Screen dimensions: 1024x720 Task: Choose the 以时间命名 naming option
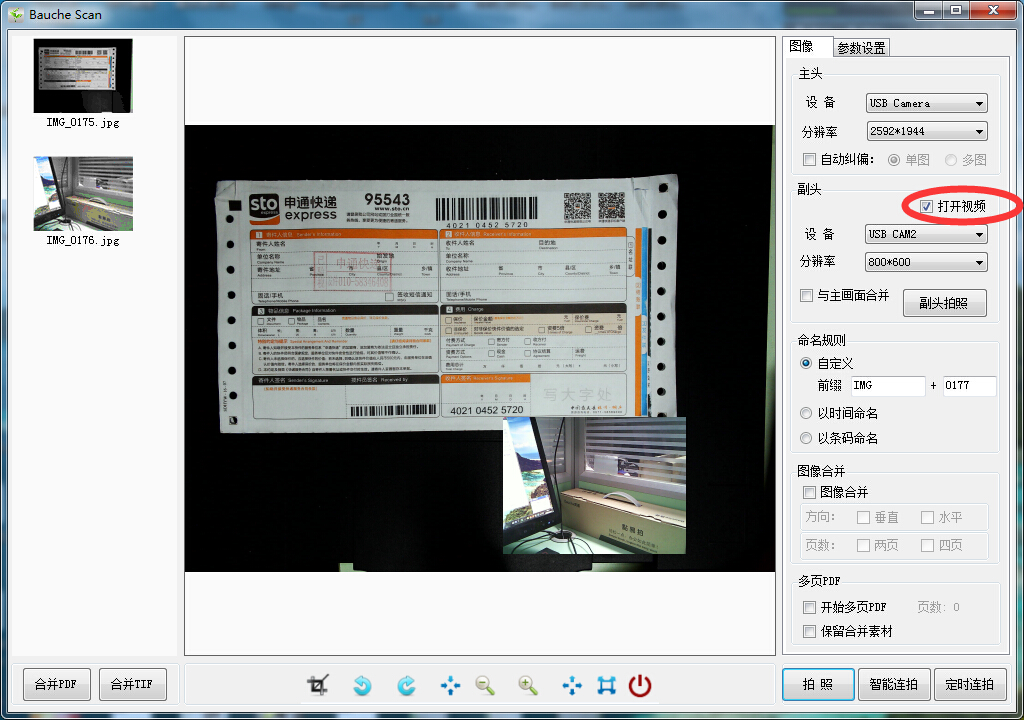(806, 413)
